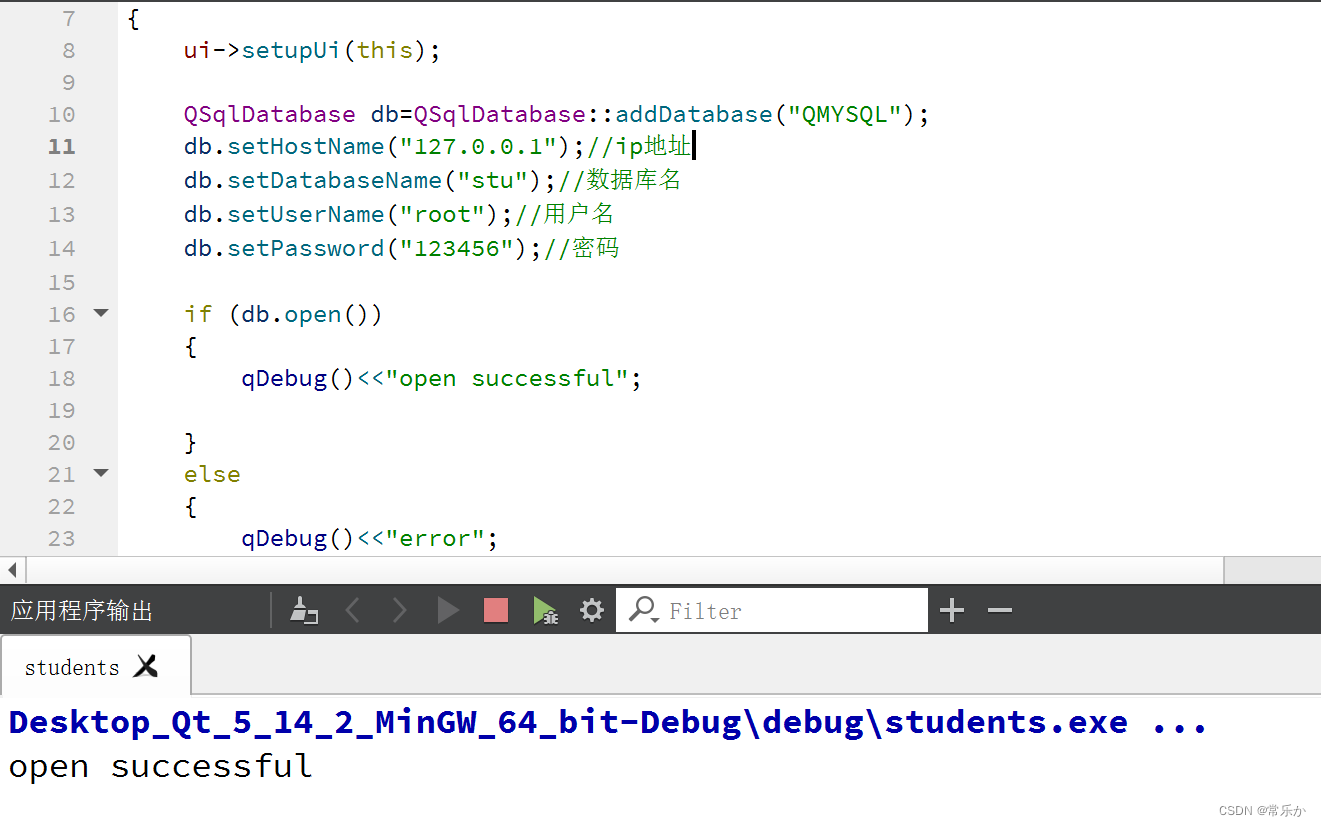Click db.open() condition in line 16

tap(306, 314)
